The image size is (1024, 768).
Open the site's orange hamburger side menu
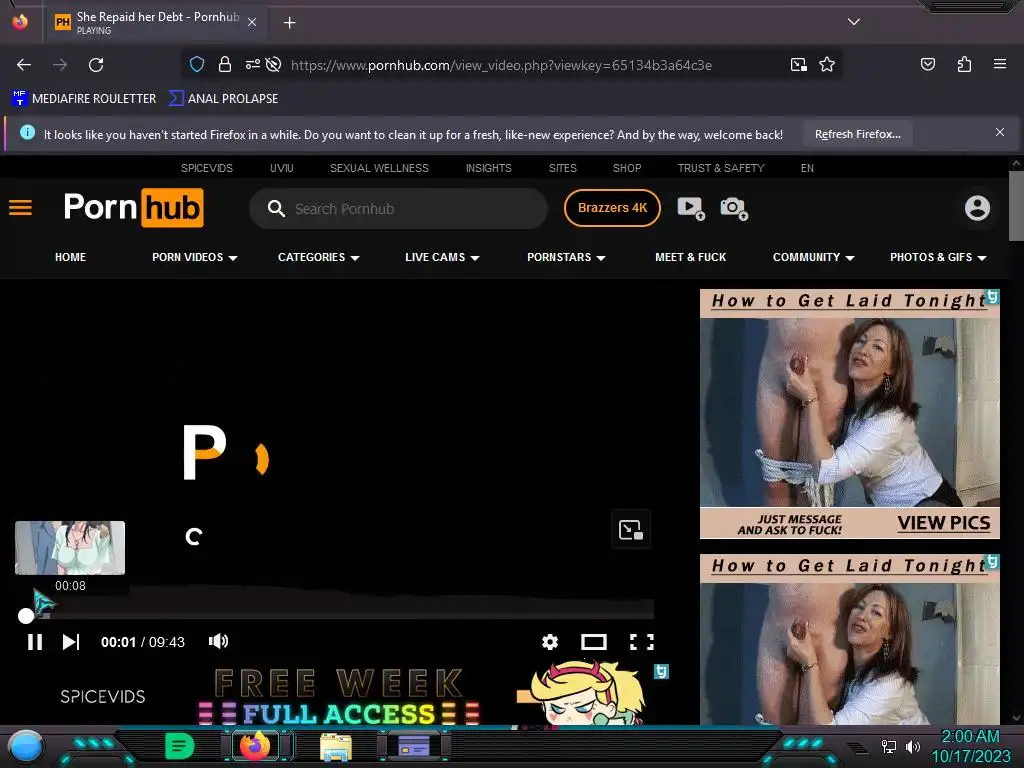20,208
